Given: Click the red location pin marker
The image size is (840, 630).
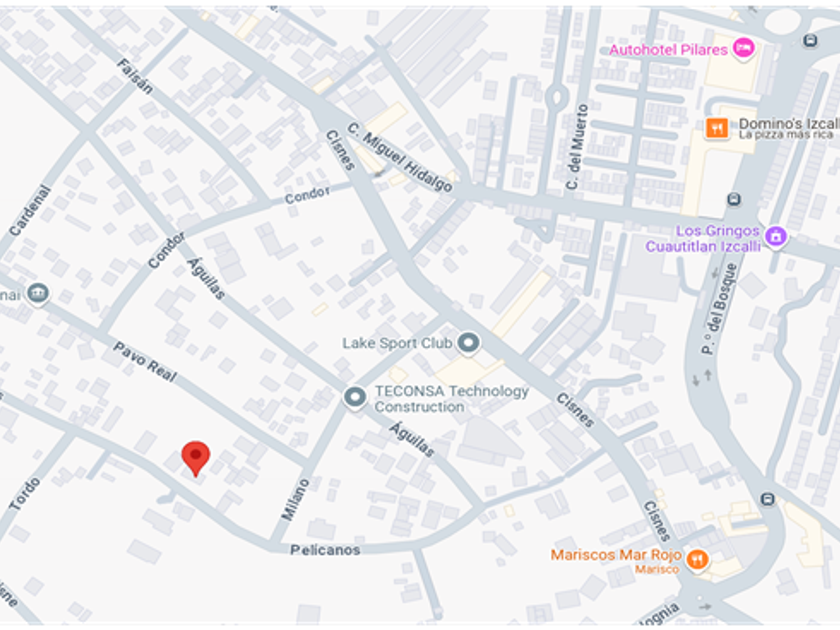Looking at the screenshot, I should 196,458.
